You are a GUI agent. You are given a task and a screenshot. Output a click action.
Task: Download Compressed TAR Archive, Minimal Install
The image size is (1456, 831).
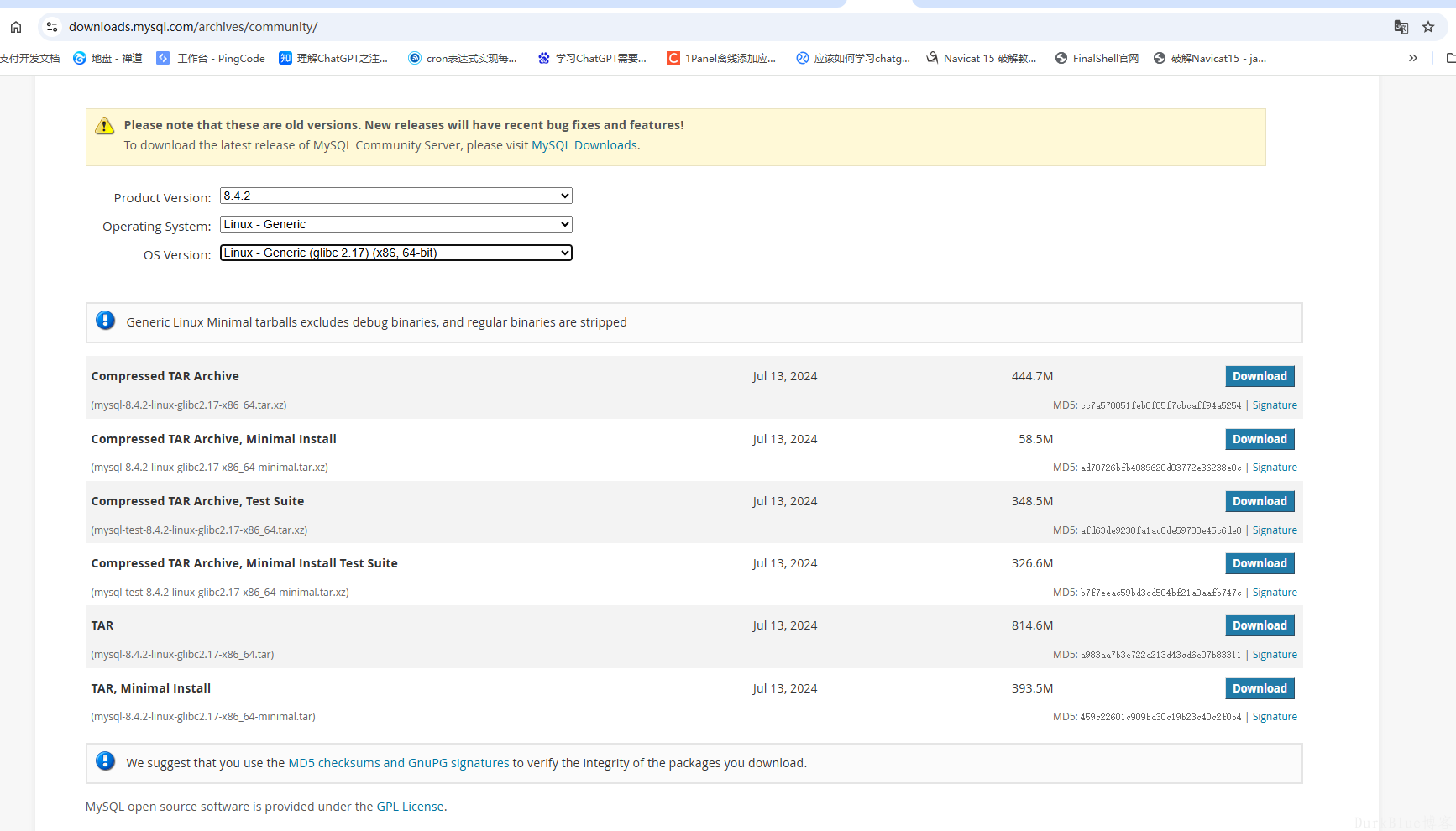point(1260,439)
